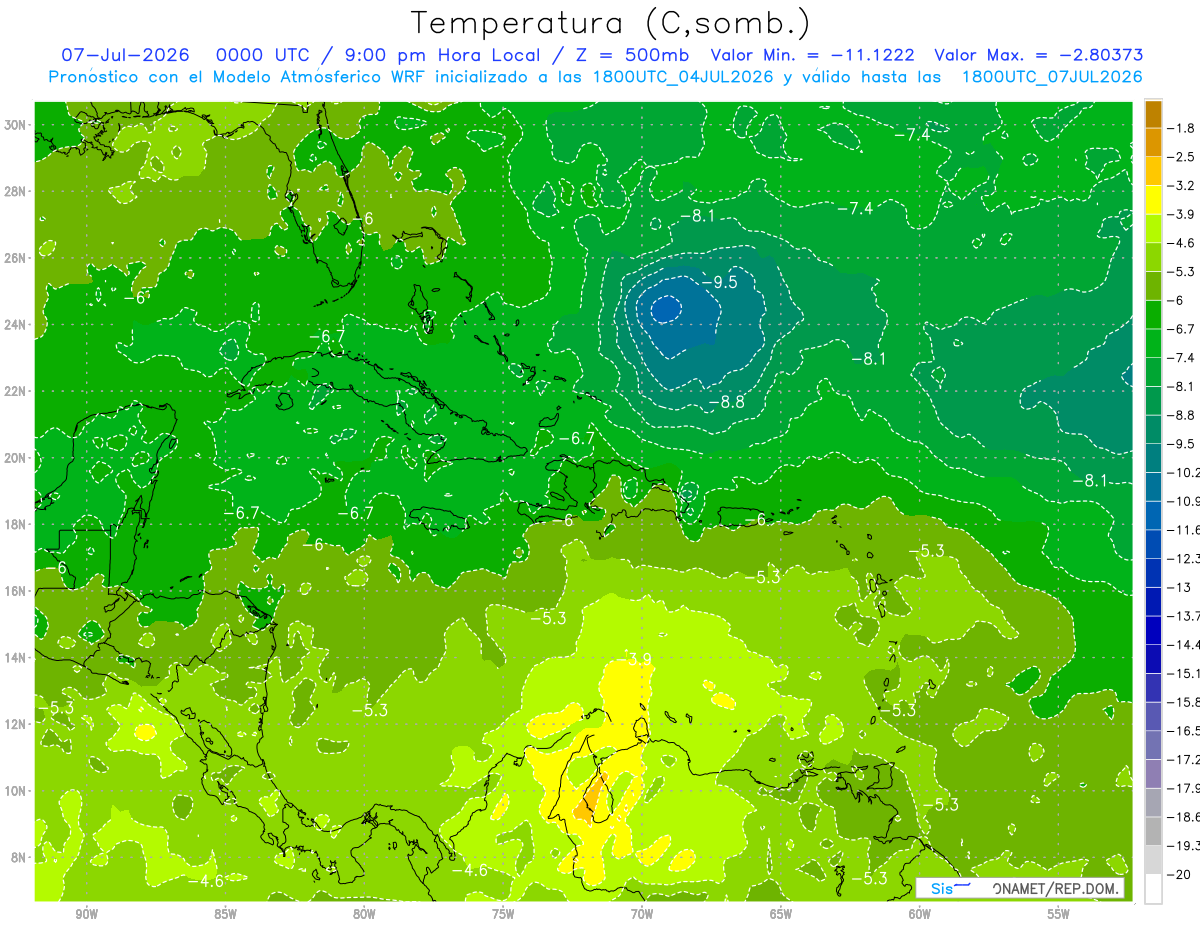Click the "85W" longitude label

(x=225, y=913)
